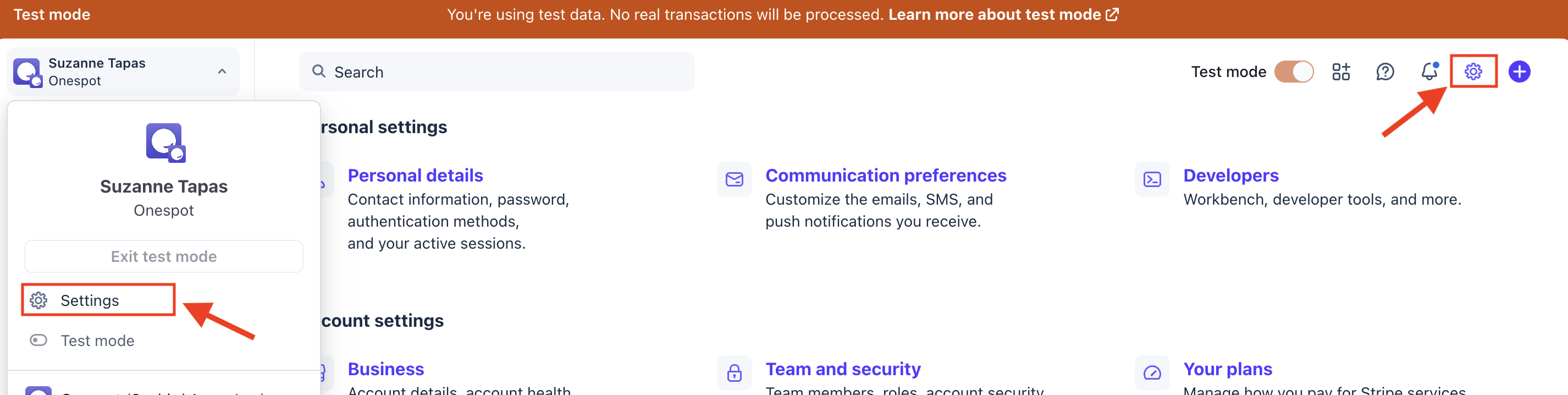The height and width of the screenshot is (395, 1568).
Task: Click the settings gear in top bar
Action: [1472, 72]
